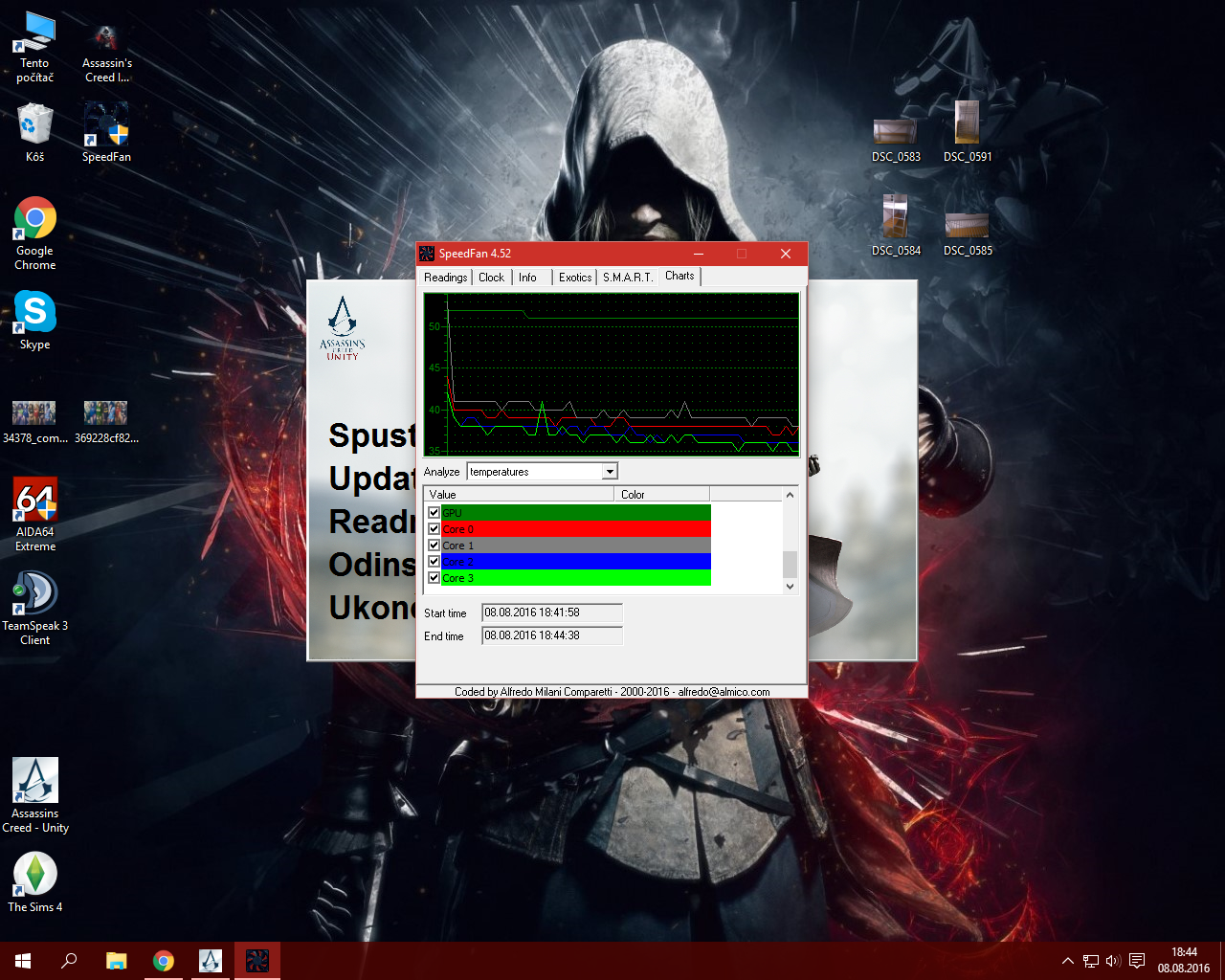Switch to Chrome on the taskbar
The image size is (1225, 980).
[164, 961]
